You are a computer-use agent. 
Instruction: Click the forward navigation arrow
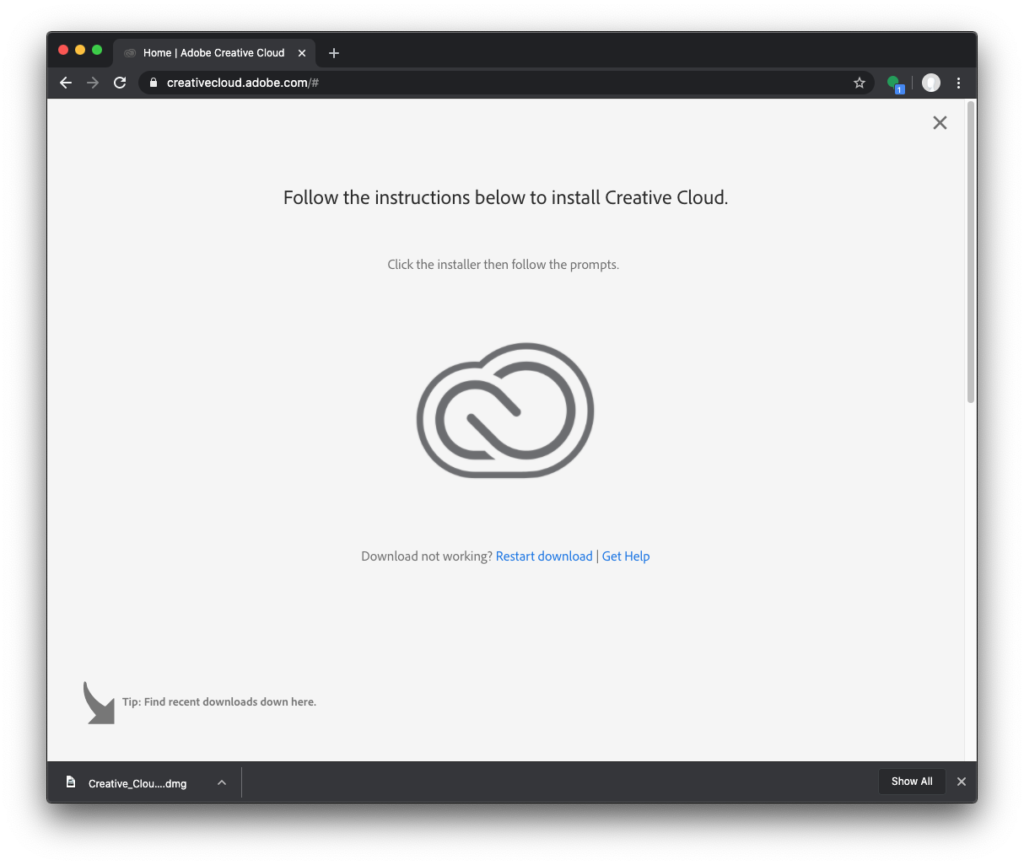point(93,83)
